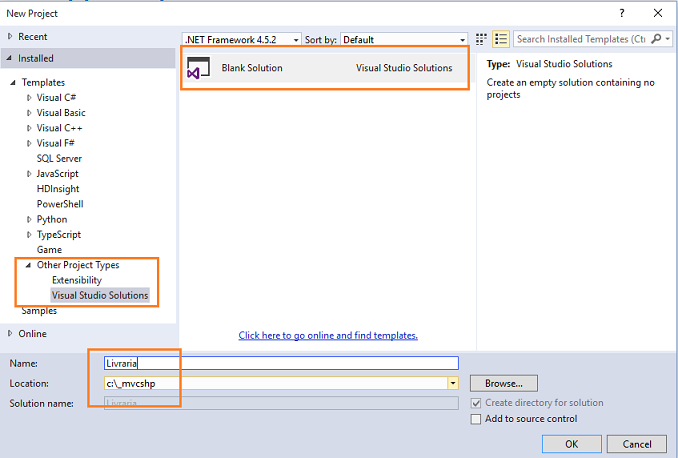Expand the TypeScript node
The width and height of the screenshot is (678, 458).
click(x=29, y=235)
